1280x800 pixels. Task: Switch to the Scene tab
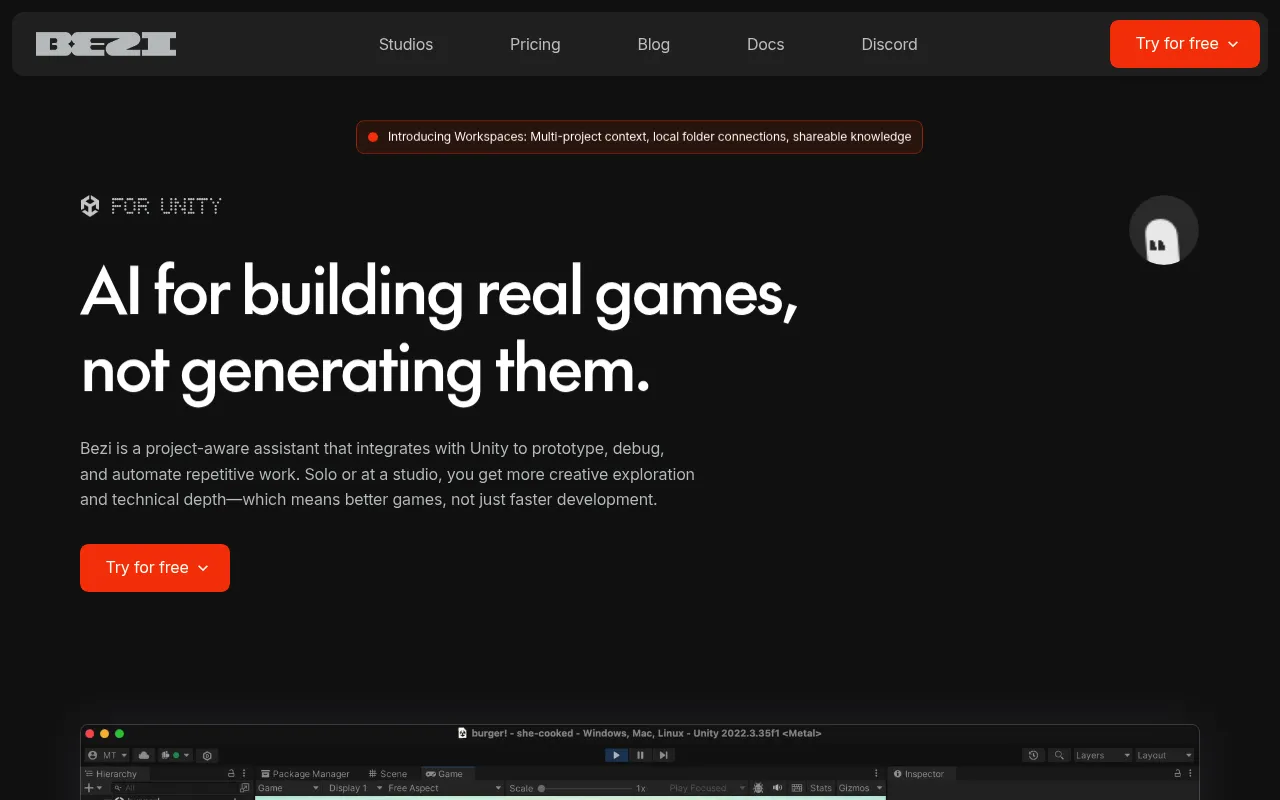387,774
